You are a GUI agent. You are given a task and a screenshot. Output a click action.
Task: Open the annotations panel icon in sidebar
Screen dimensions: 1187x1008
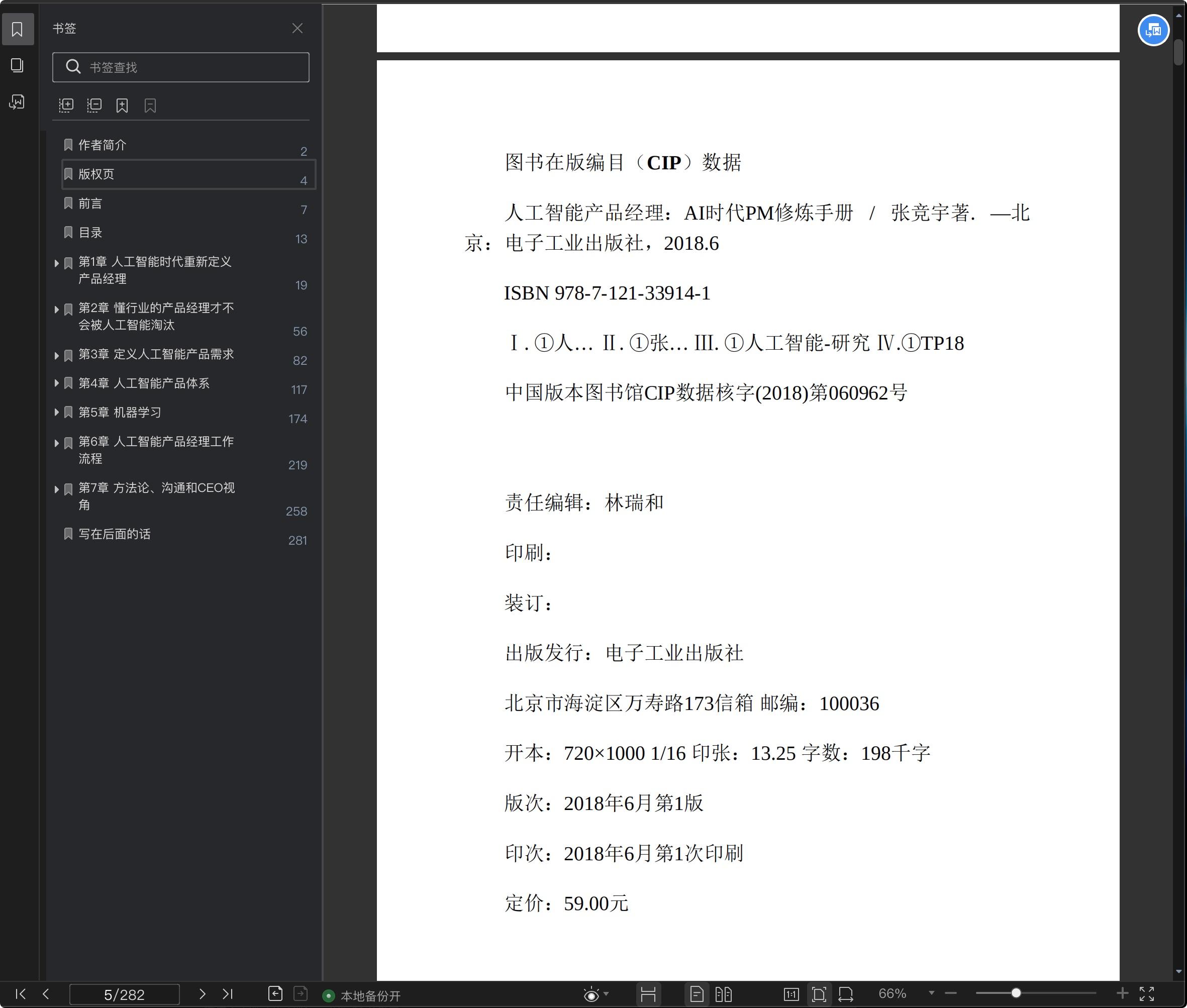[x=17, y=103]
